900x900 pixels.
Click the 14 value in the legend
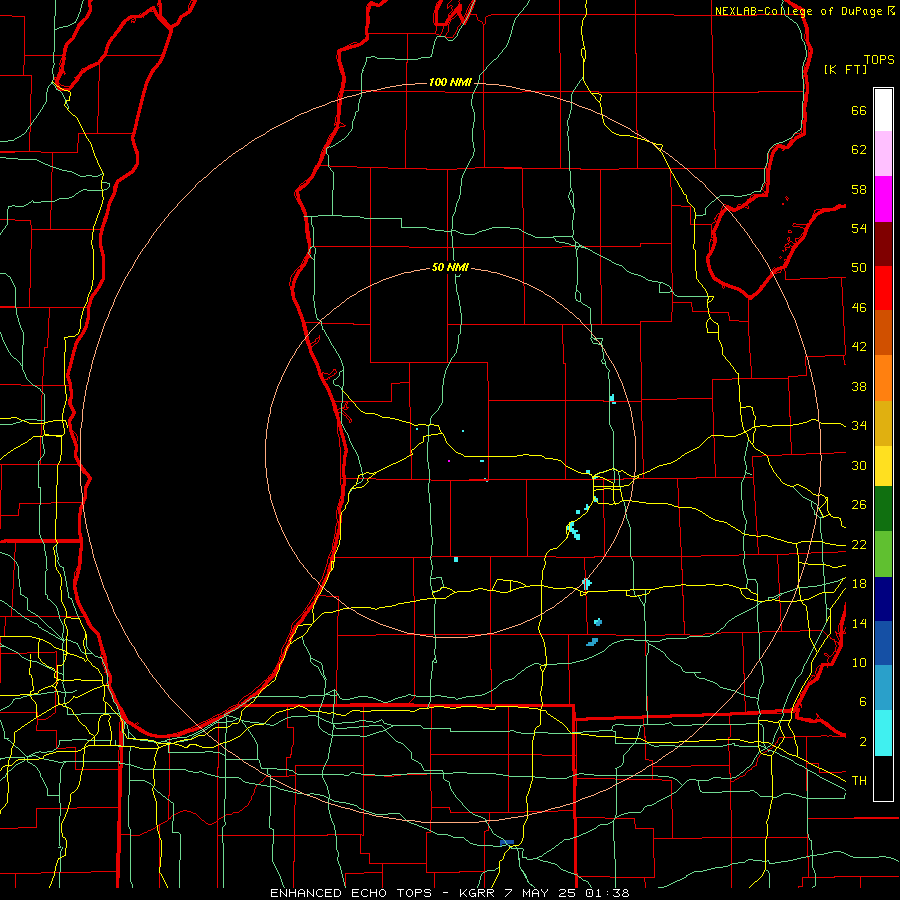859,623
